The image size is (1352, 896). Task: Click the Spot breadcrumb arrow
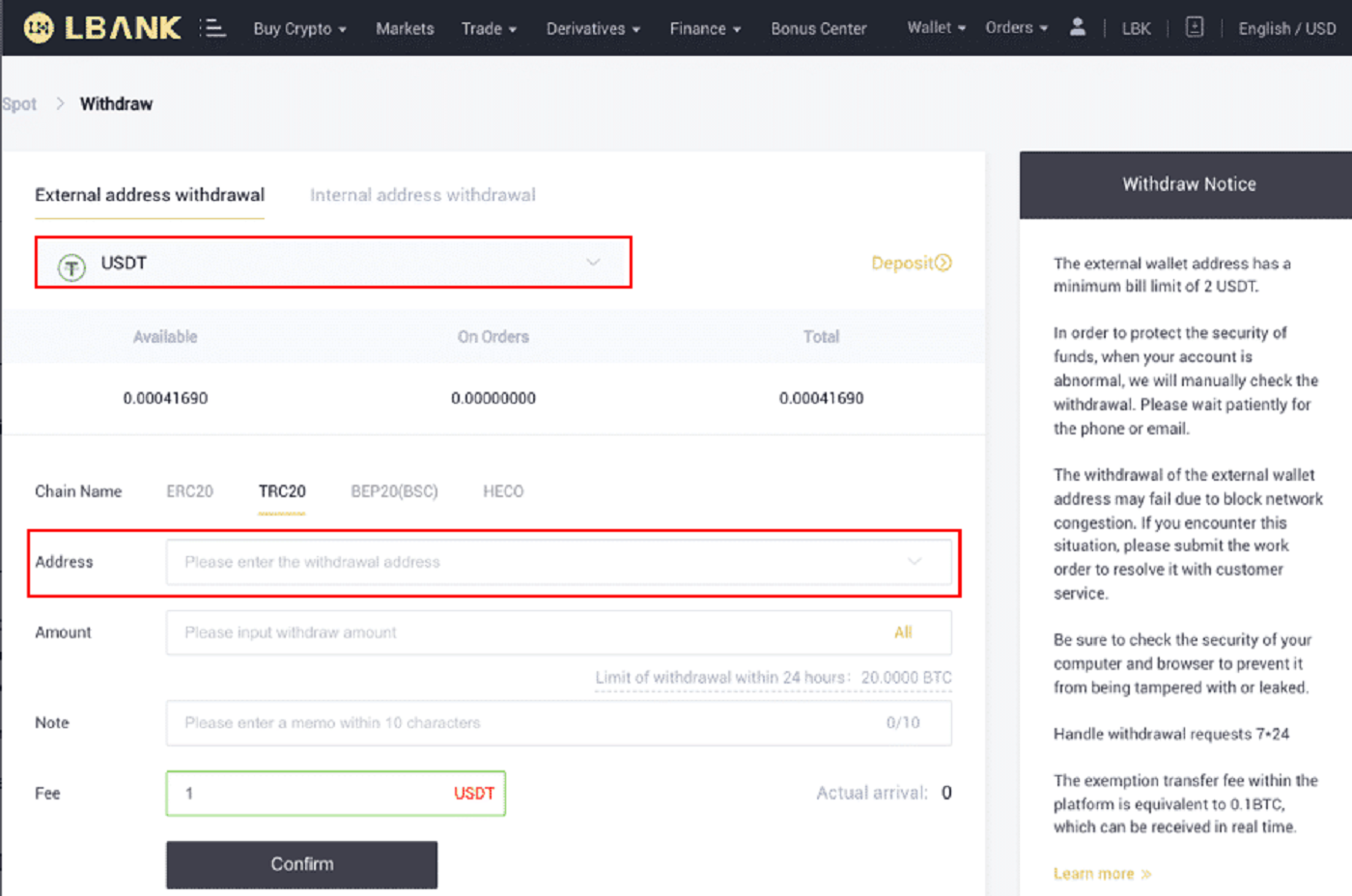pos(59,103)
